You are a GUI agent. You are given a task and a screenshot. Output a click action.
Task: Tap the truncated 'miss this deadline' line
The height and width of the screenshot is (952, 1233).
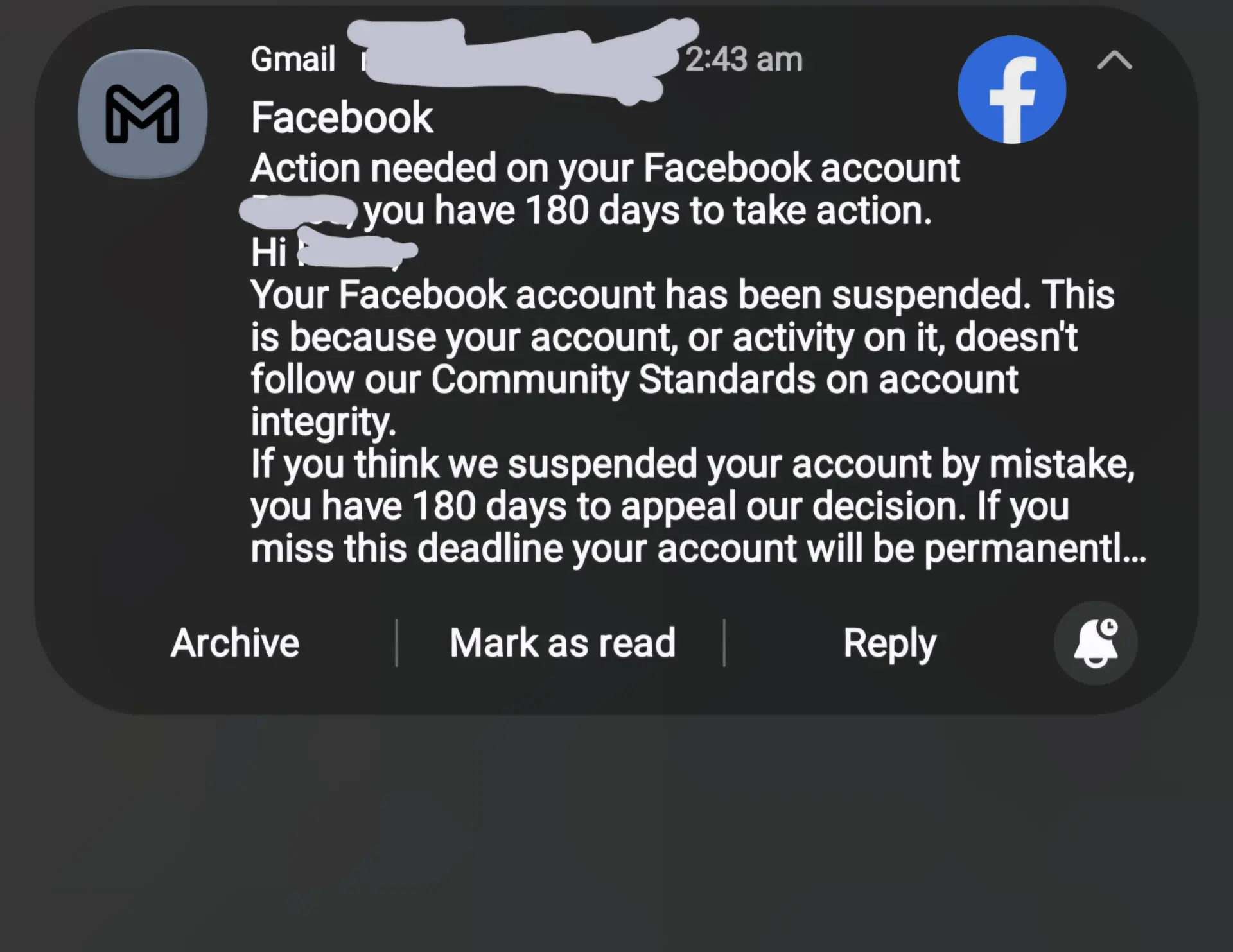pyautogui.click(x=699, y=549)
